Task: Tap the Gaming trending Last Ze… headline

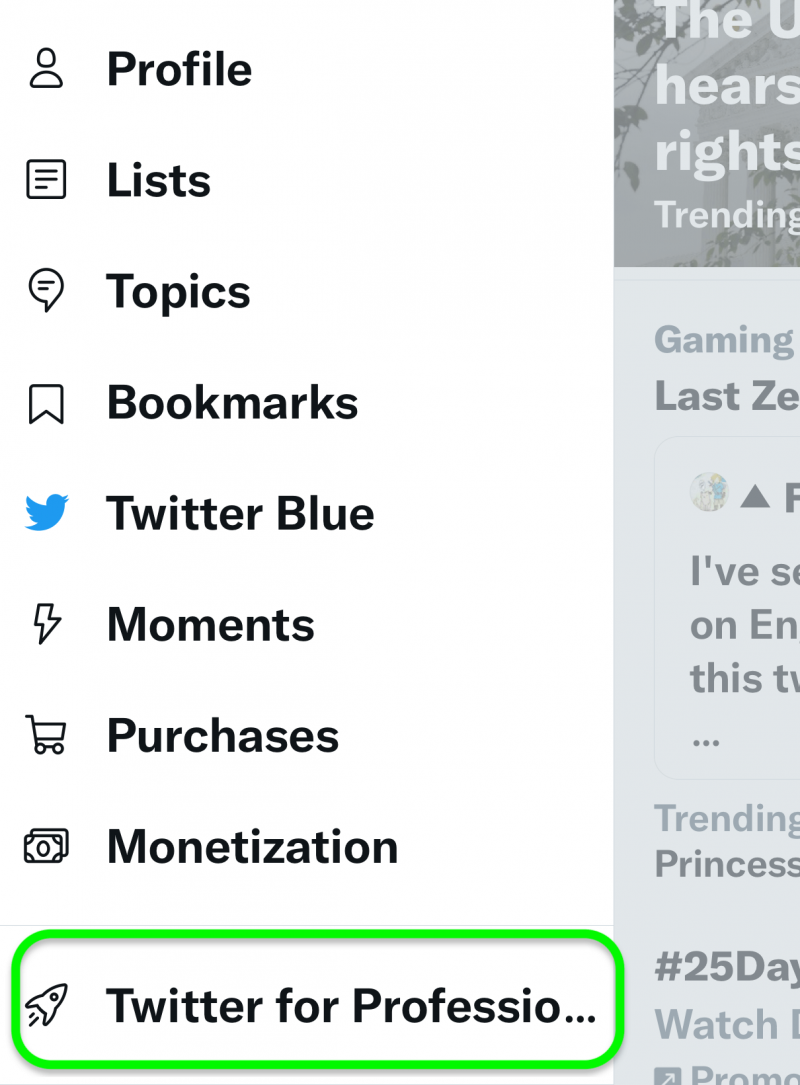Action: 727,395
